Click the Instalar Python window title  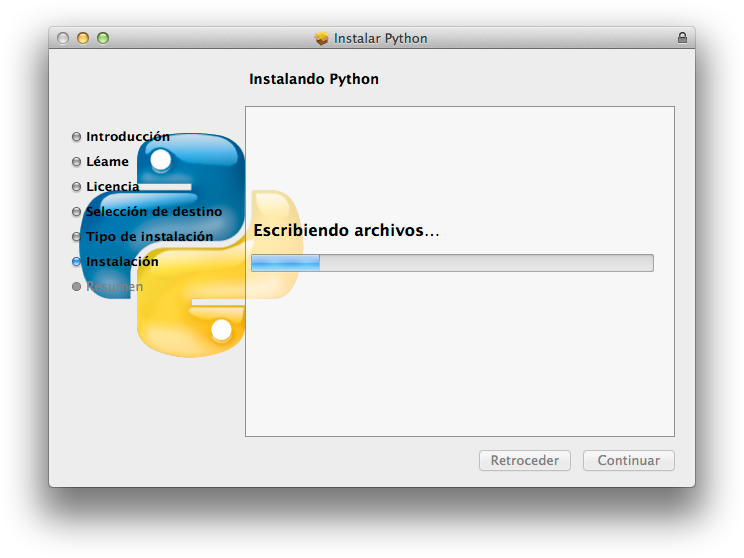[x=381, y=38]
